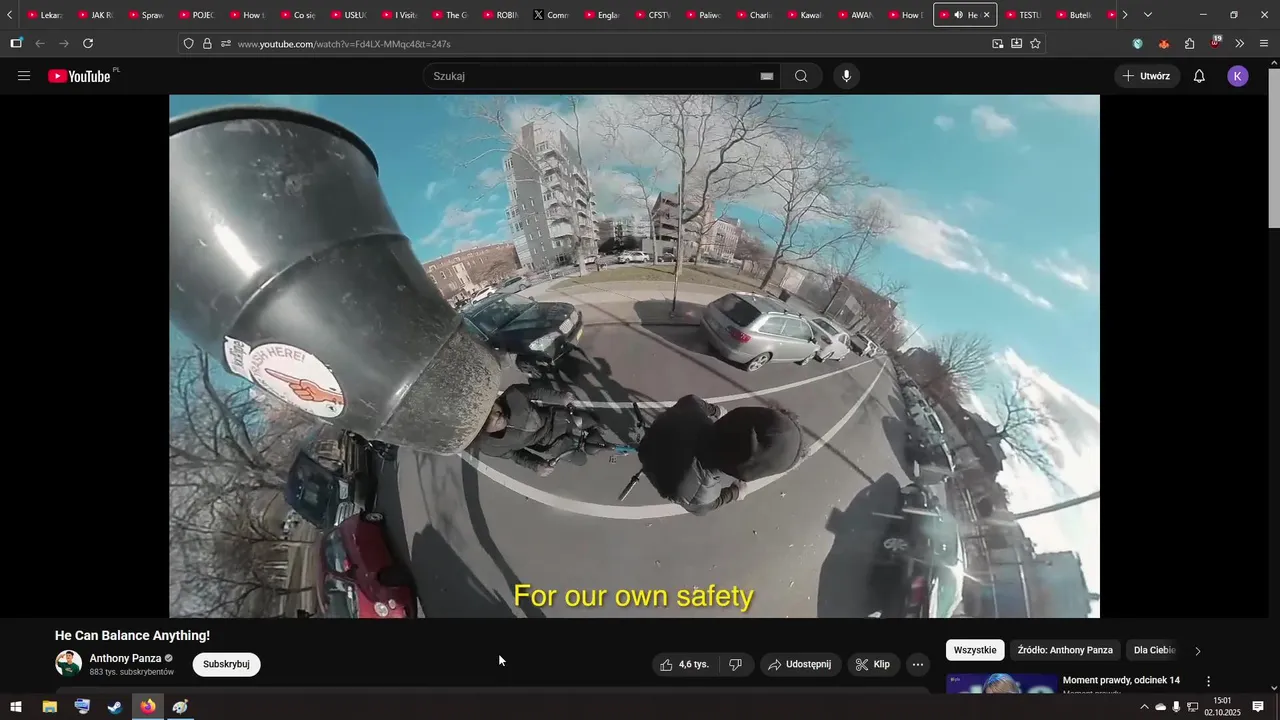Bookmark this page with the star
Image resolution: width=1280 pixels, height=720 pixels.
click(1035, 44)
